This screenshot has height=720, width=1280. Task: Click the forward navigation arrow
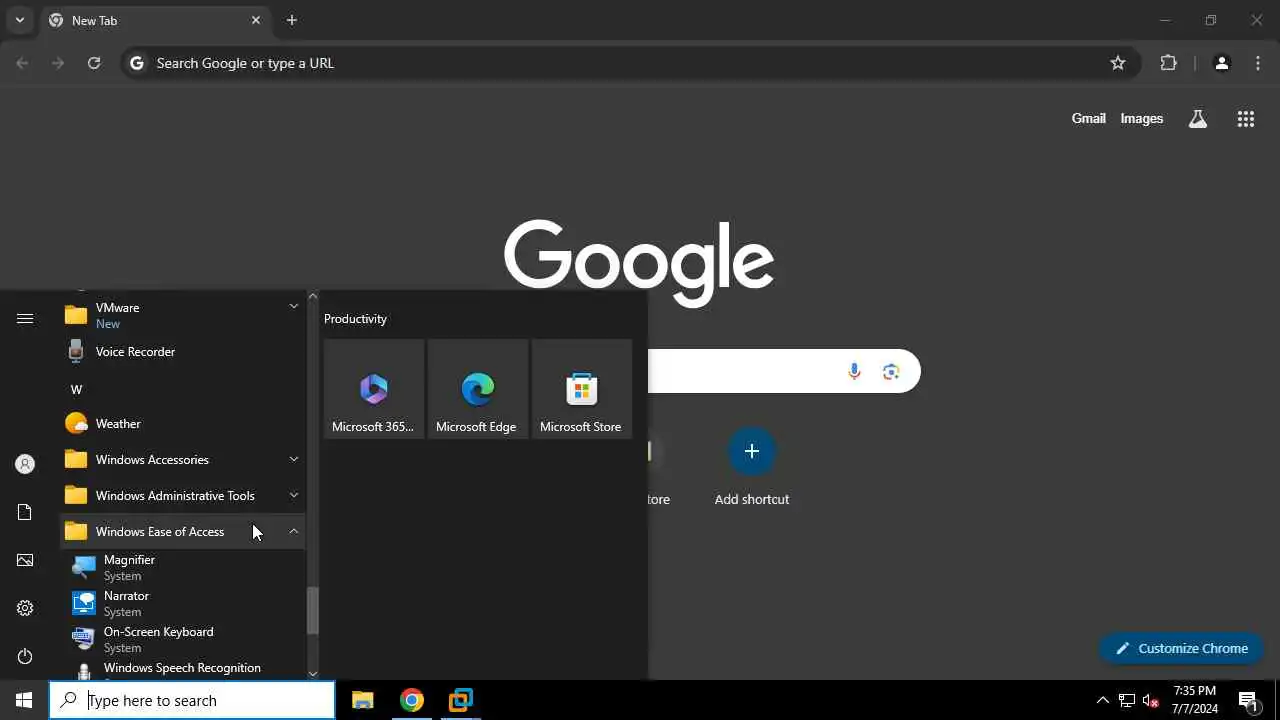(x=58, y=63)
